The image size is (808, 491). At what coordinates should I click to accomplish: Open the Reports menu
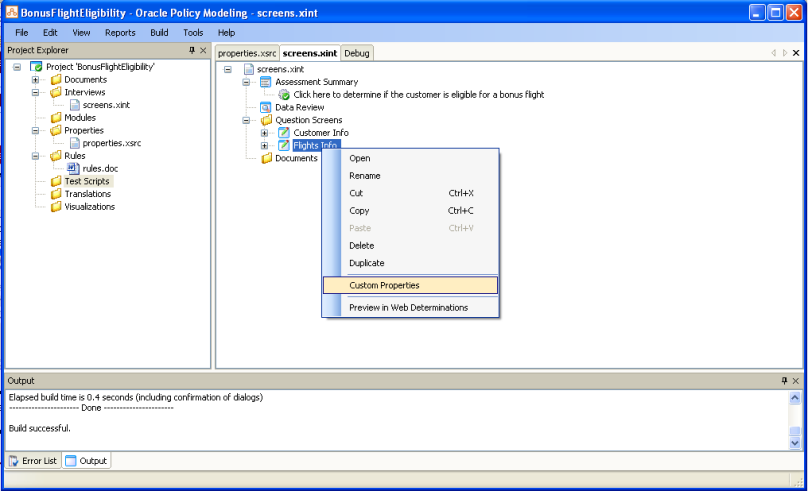[120, 32]
